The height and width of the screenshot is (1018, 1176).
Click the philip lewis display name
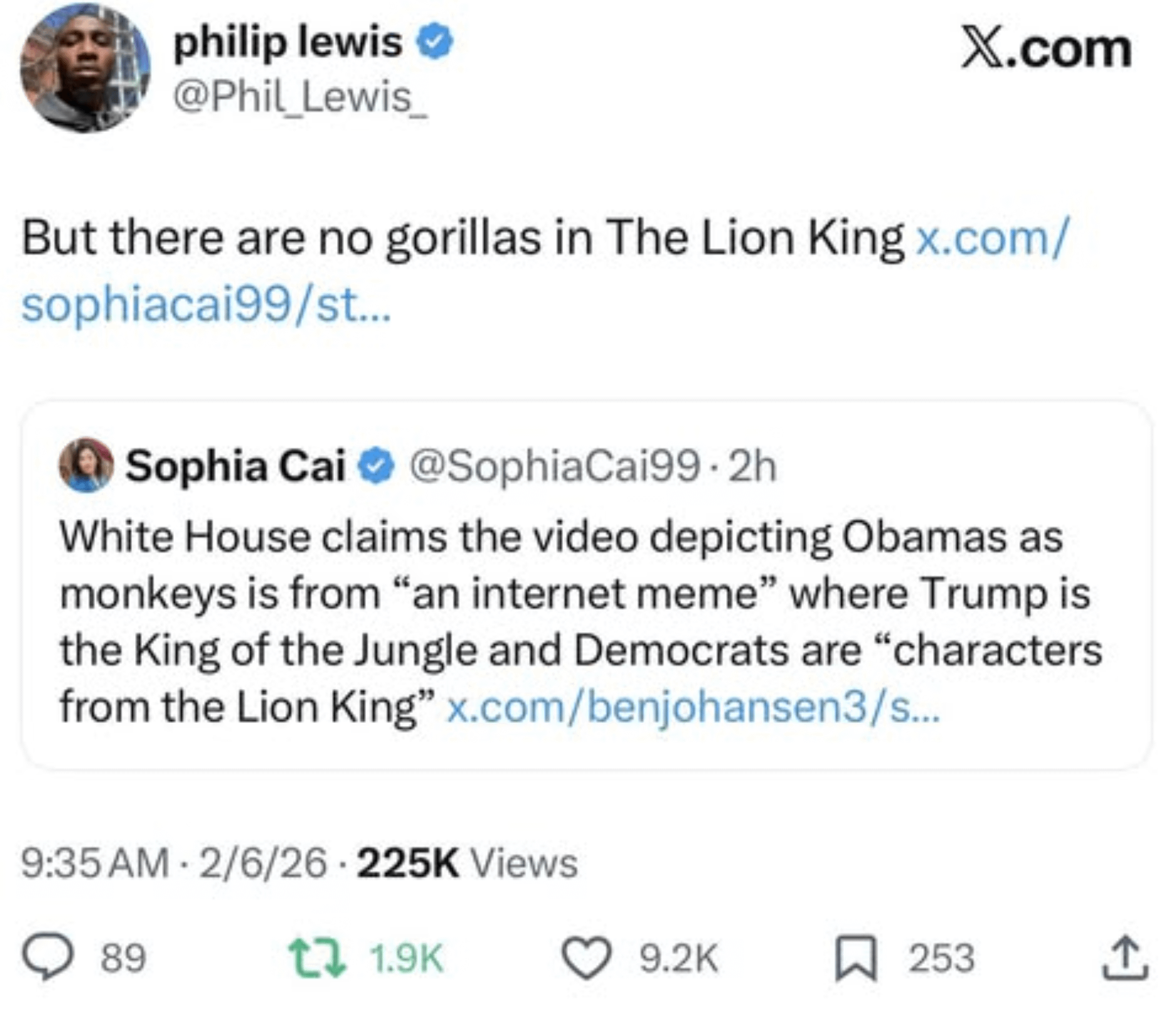pos(288,43)
